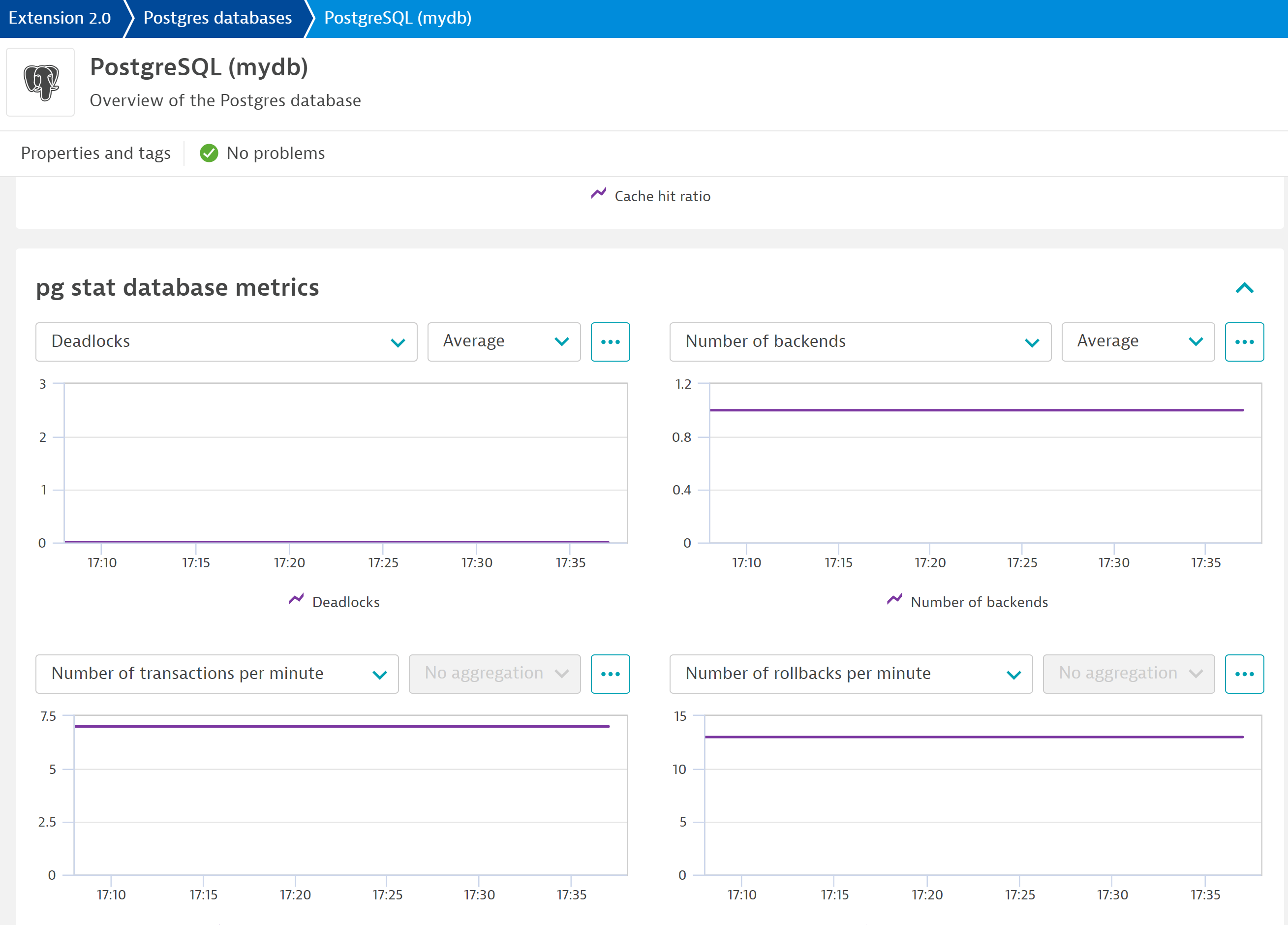Click the PostgreSQL elephant logo

pyautogui.click(x=40, y=82)
